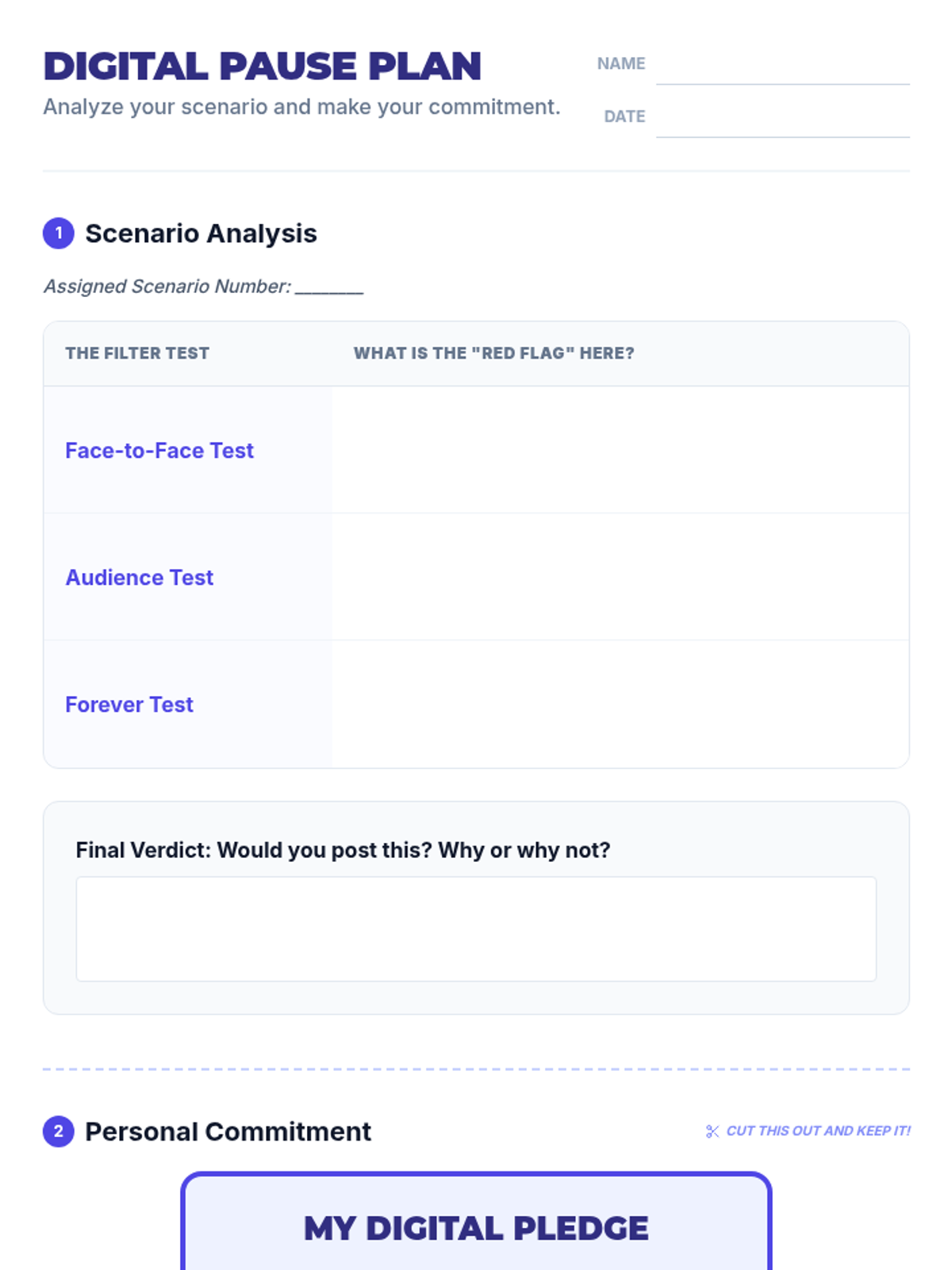Viewport: 952px width, 1270px height.
Task: Click the Audience Test label
Action: pos(139,578)
